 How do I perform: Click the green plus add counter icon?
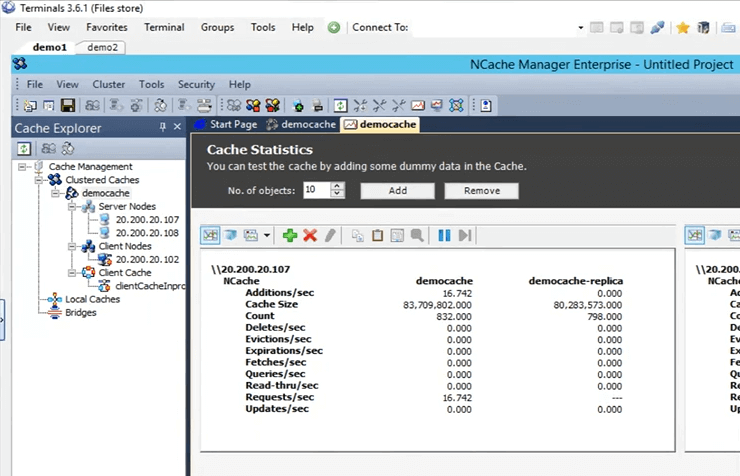[x=290, y=235]
